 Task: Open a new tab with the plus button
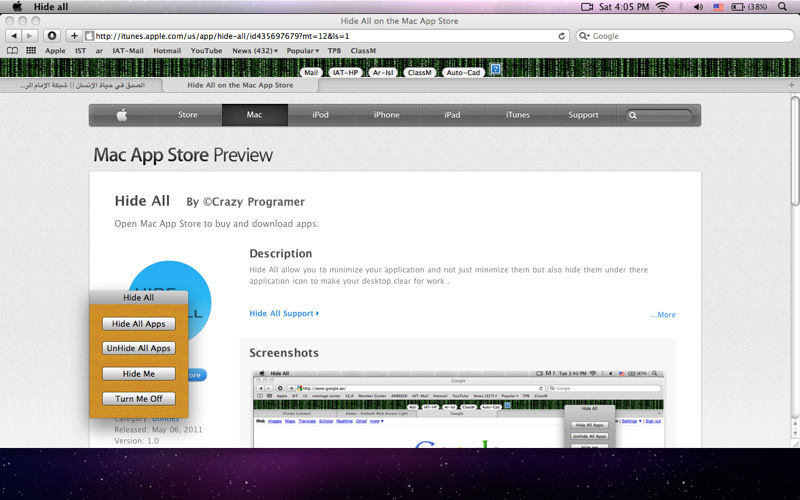point(791,85)
